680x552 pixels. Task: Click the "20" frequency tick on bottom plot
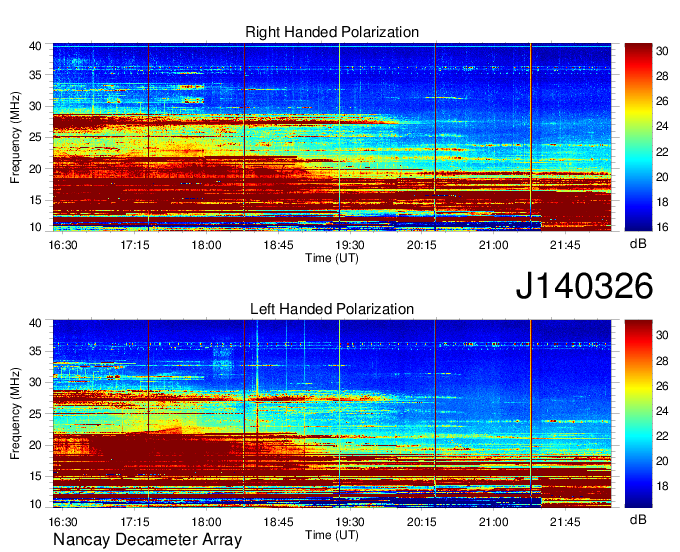pos(36,445)
